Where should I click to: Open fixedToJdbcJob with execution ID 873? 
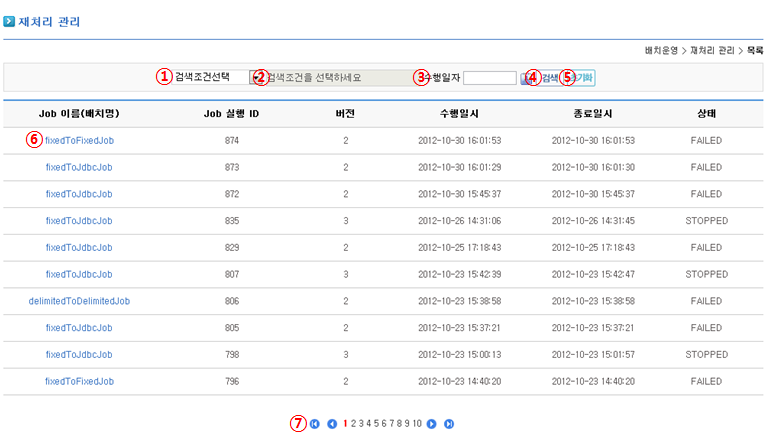pyautogui.click(x=79, y=167)
